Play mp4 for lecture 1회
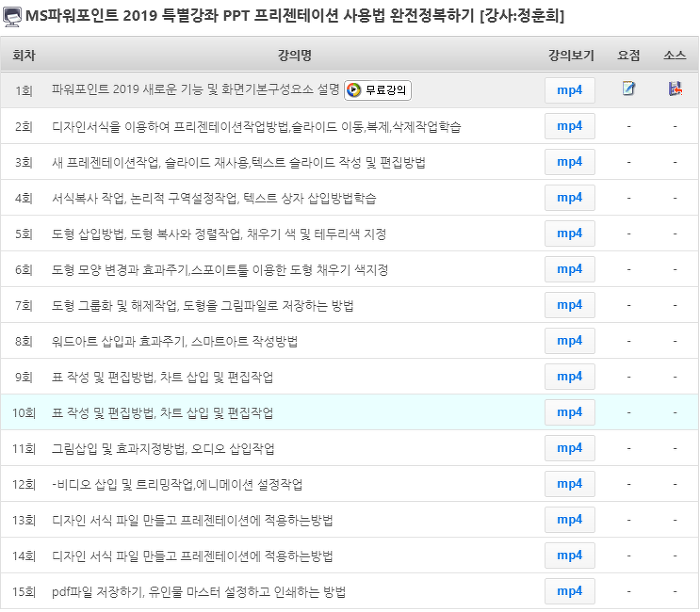 point(570,90)
